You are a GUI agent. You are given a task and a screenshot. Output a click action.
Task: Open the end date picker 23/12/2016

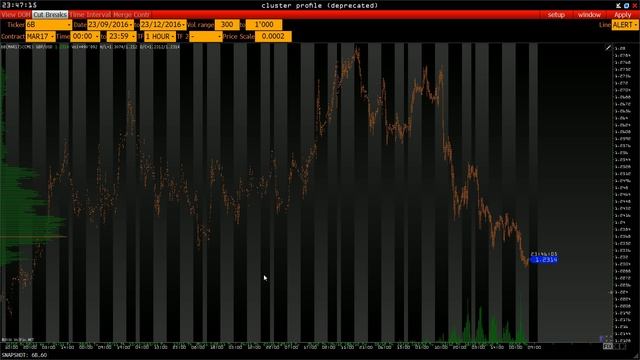163,25
